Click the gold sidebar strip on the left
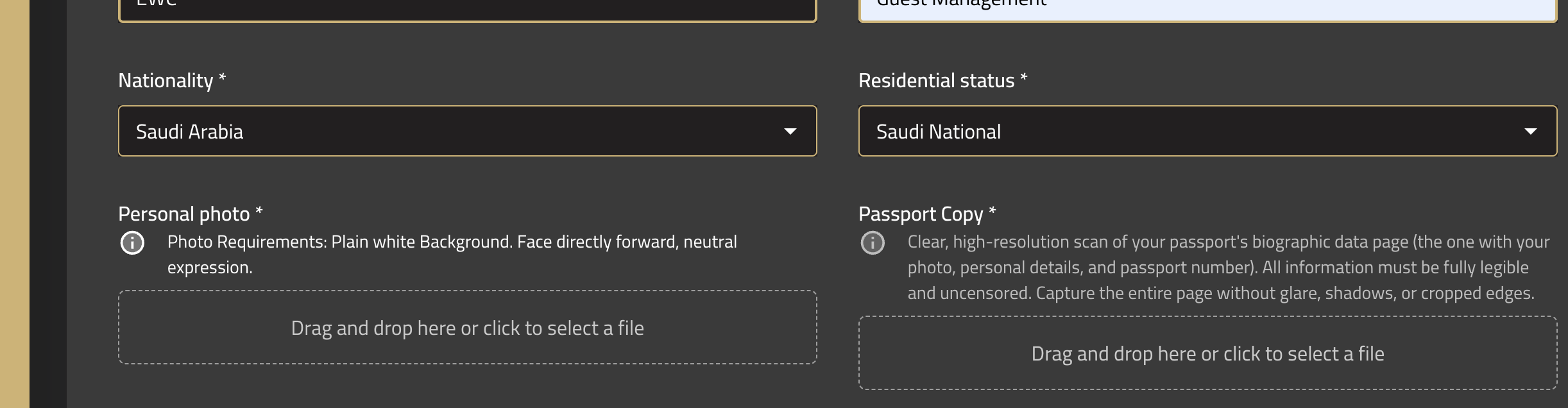The width and height of the screenshot is (1568, 408). [15, 204]
